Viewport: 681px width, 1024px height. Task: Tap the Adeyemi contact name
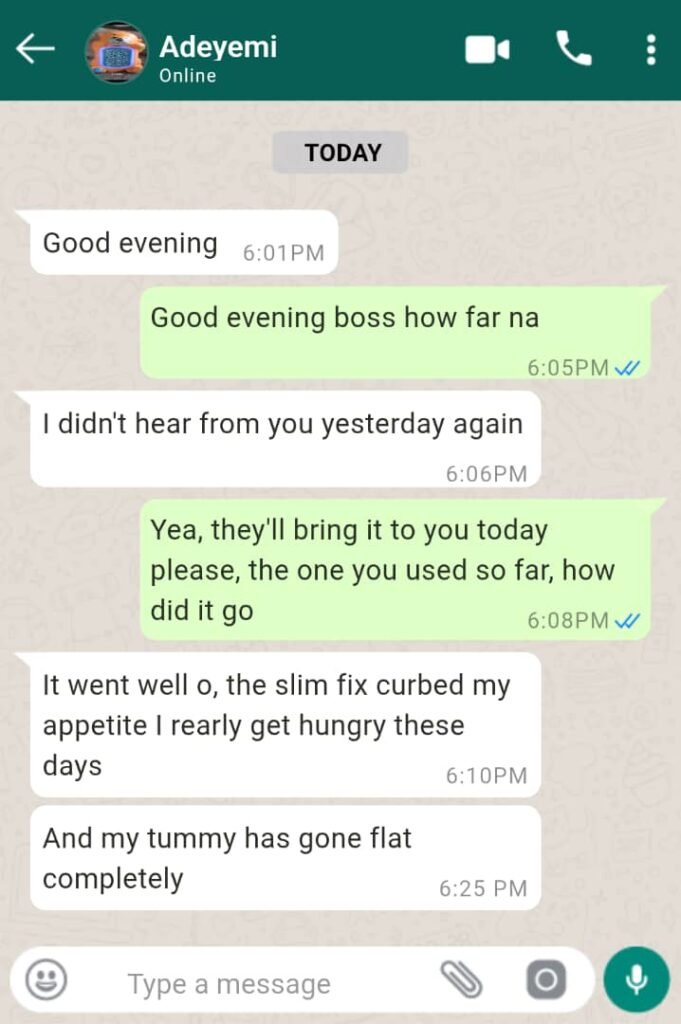(218, 47)
